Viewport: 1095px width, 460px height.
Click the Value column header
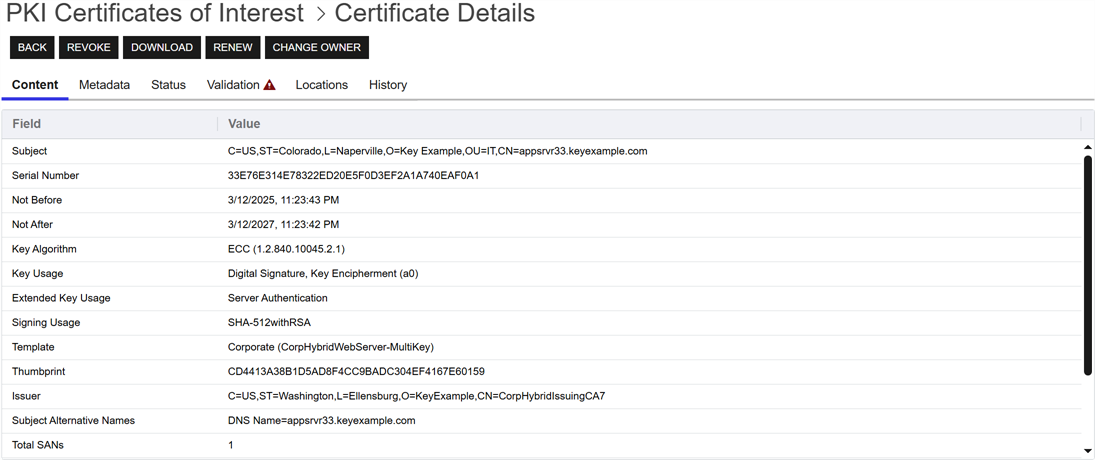pyautogui.click(x=244, y=124)
